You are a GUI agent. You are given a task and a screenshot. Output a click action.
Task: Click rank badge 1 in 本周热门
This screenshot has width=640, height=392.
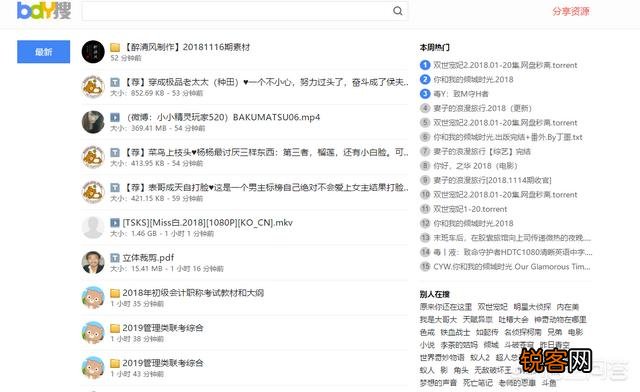(425, 65)
